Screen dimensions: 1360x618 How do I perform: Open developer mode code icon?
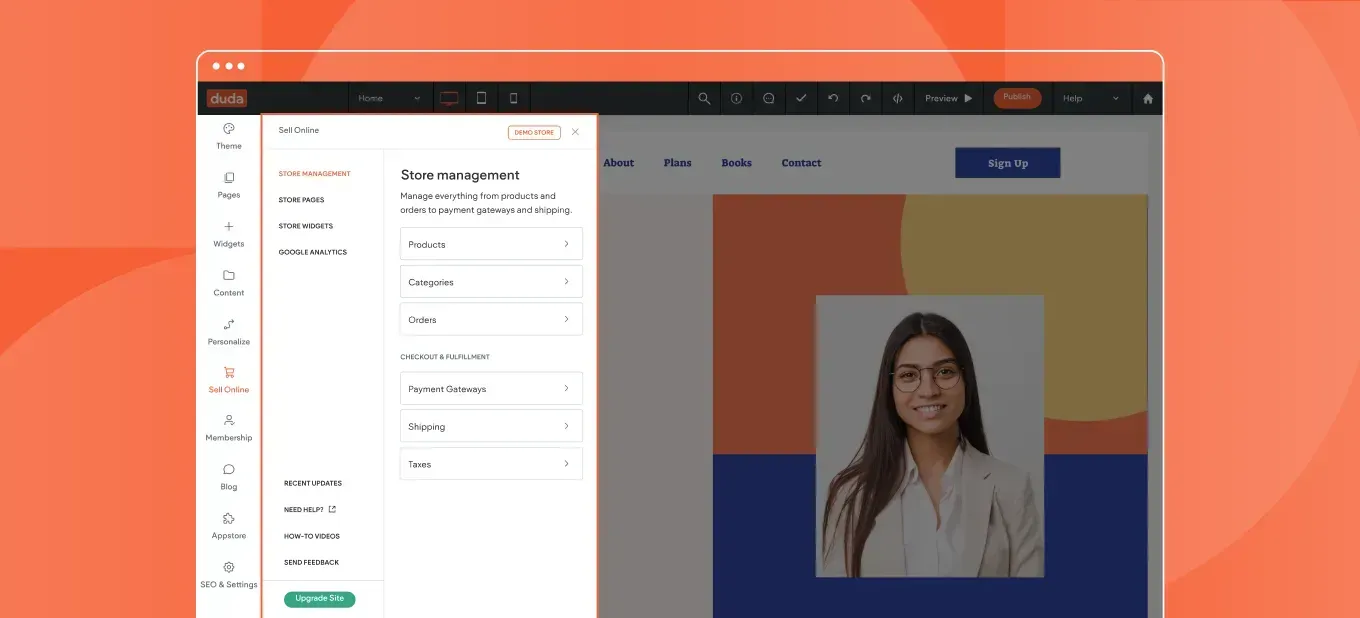898,98
